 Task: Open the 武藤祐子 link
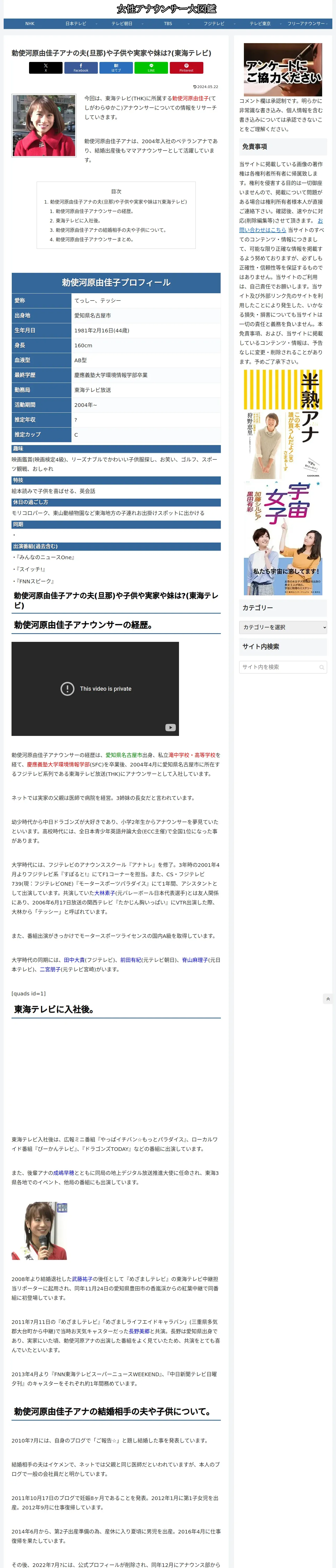click(82, 1279)
